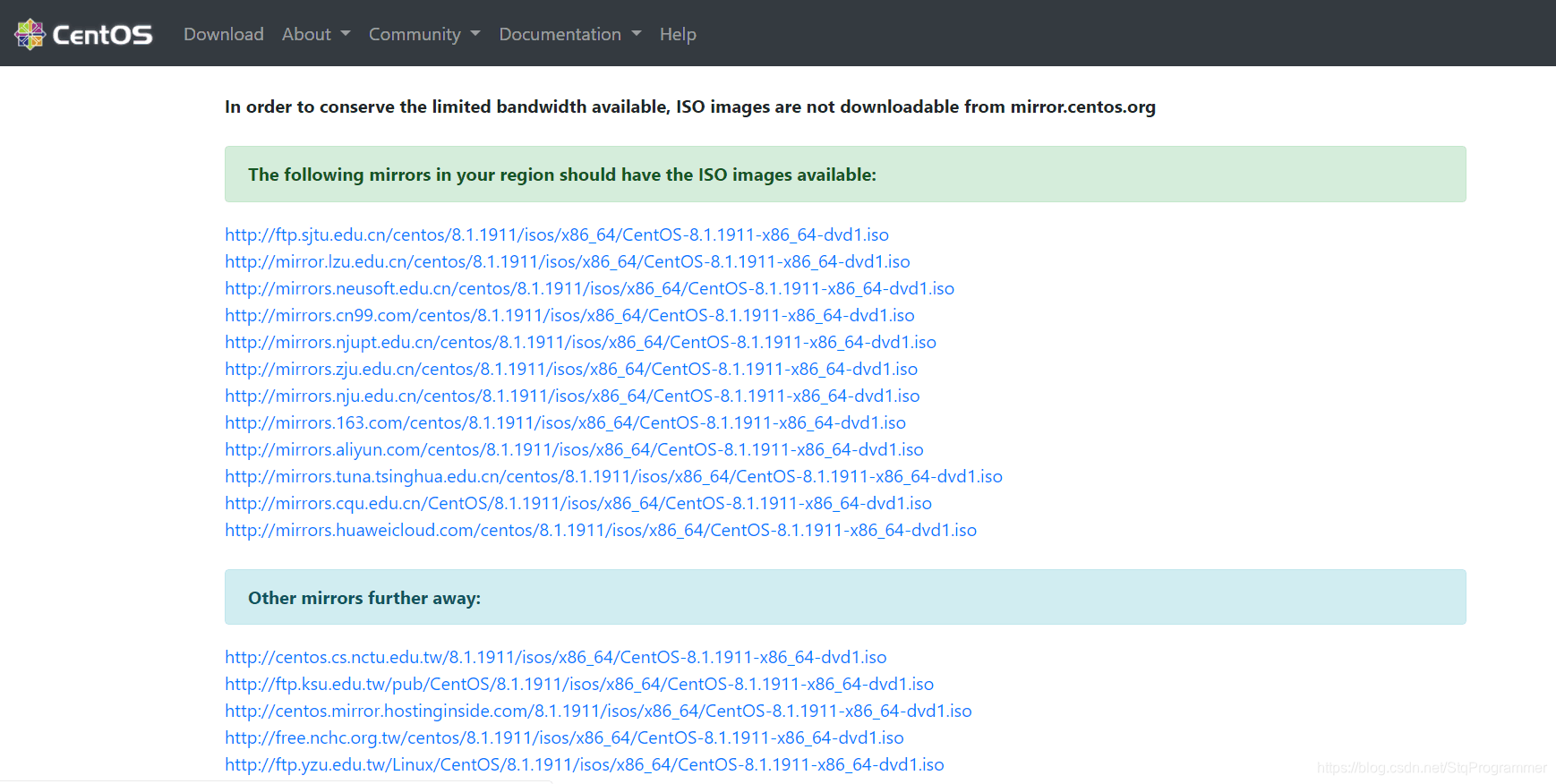Open the ftp.yzu.edu.tw ISO link

tap(585, 764)
